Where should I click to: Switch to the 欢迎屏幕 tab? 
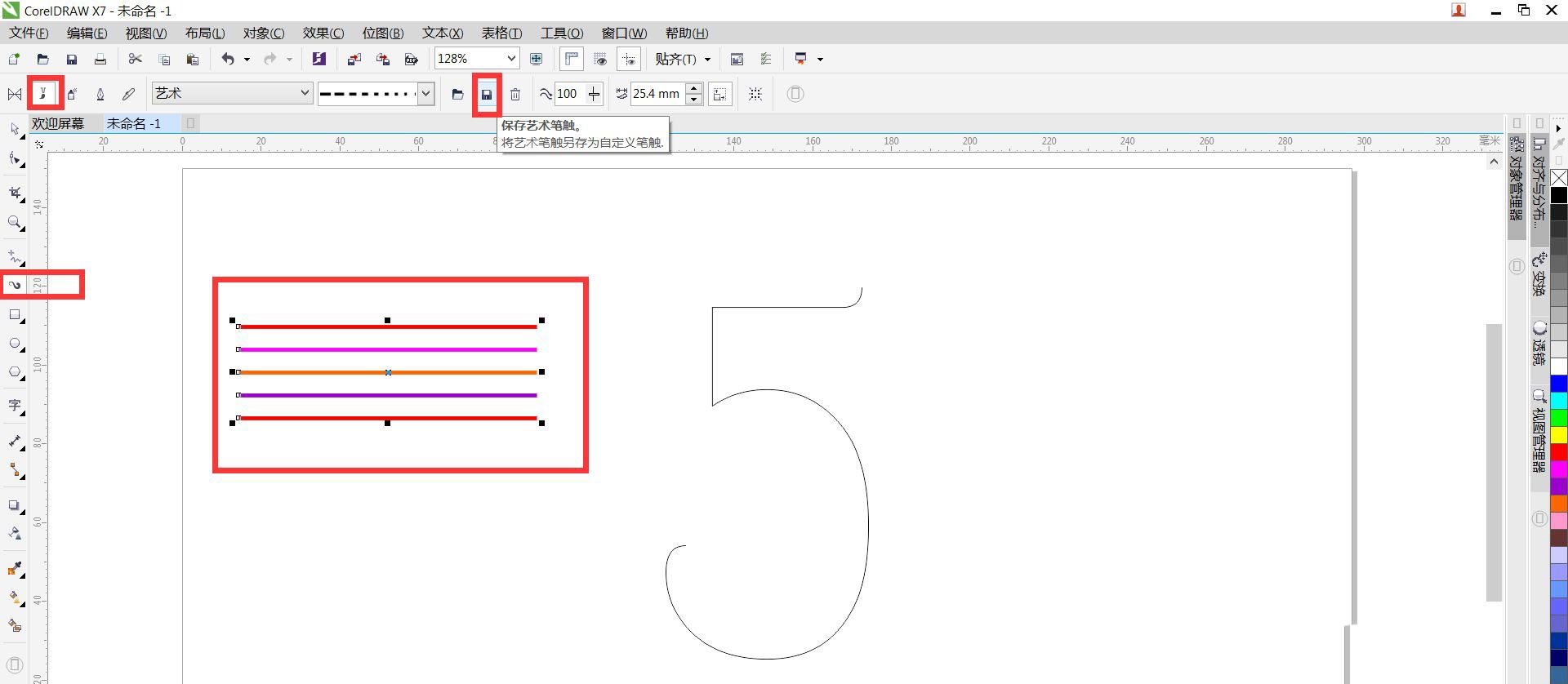point(58,123)
